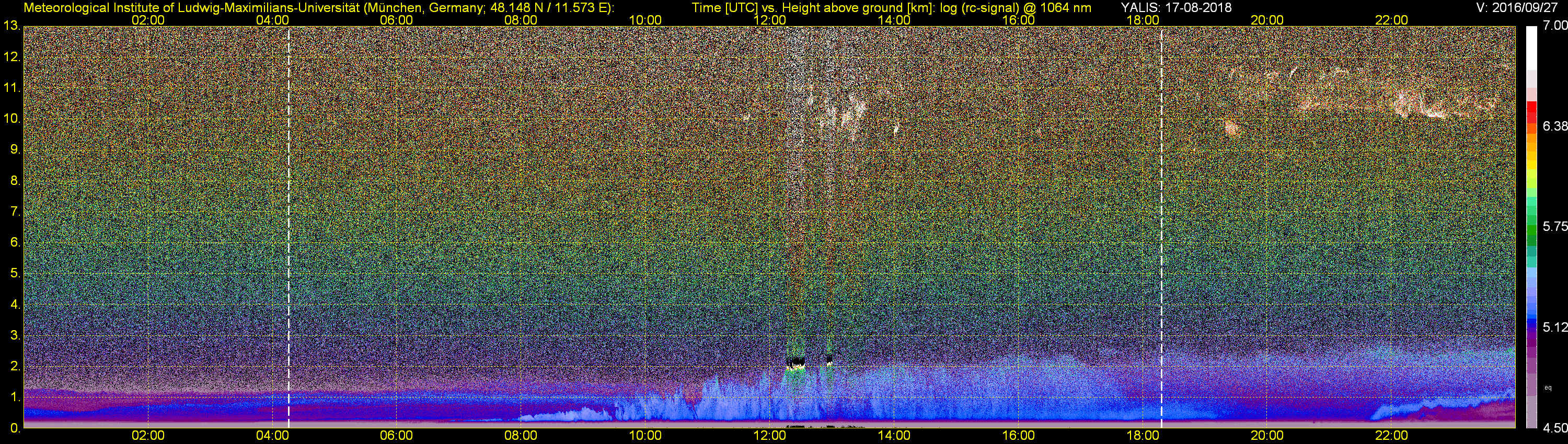Image resolution: width=1568 pixels, height=444 pixels.
Task: Click the 5.75 colorbar value
Action: point(1554,226)
